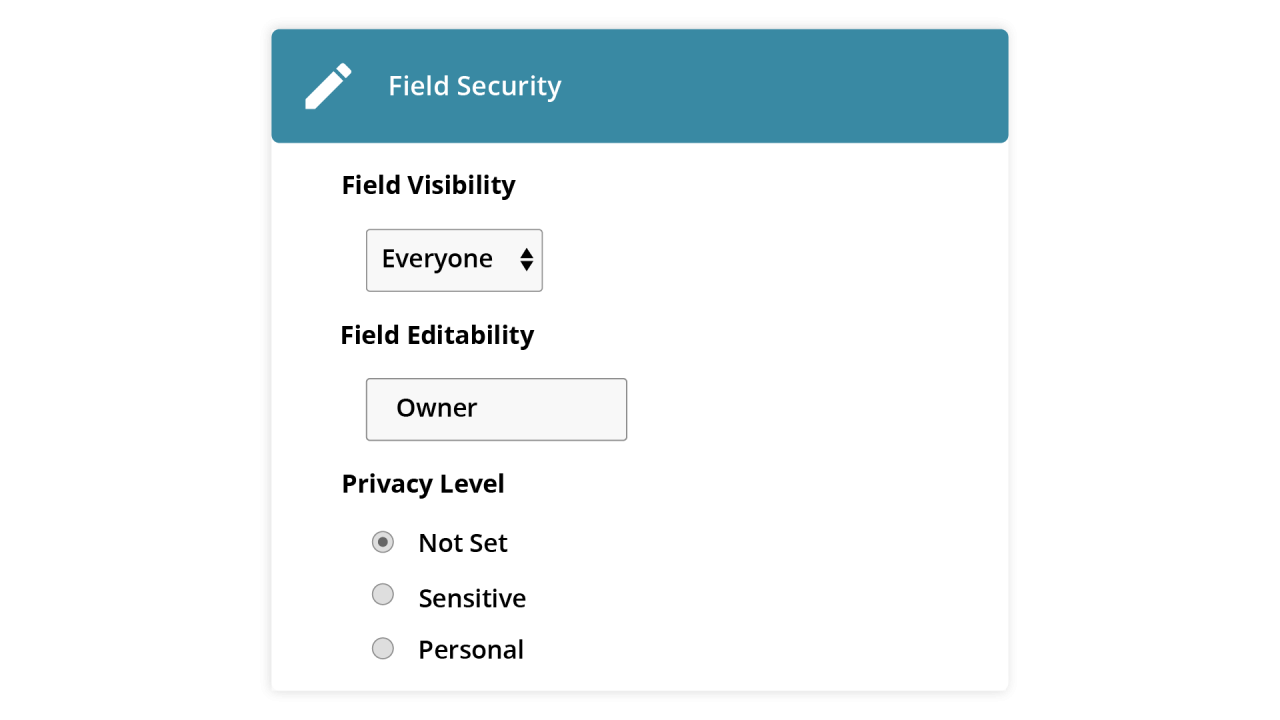The image size is (1280, 720).
Task: Open the Field Visibility dropdown showing Everyone
Action: pos(454,259)
